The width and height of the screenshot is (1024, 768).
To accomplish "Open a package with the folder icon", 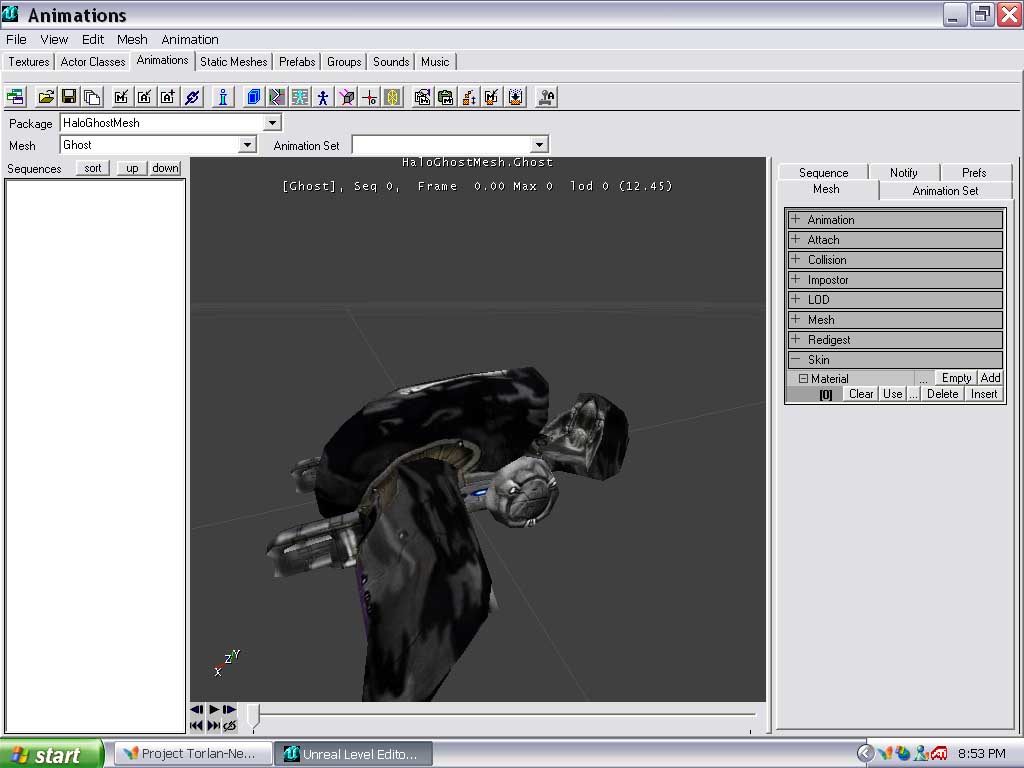I will click(46, 97).
